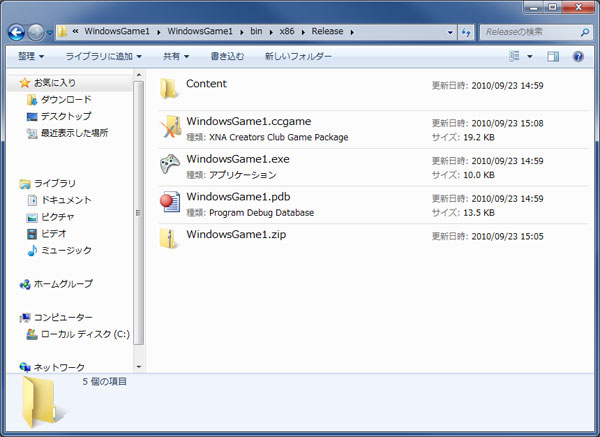600x437 pixels.
Task: Click the magnifier search icon
Action: click(x=585, y=33)
